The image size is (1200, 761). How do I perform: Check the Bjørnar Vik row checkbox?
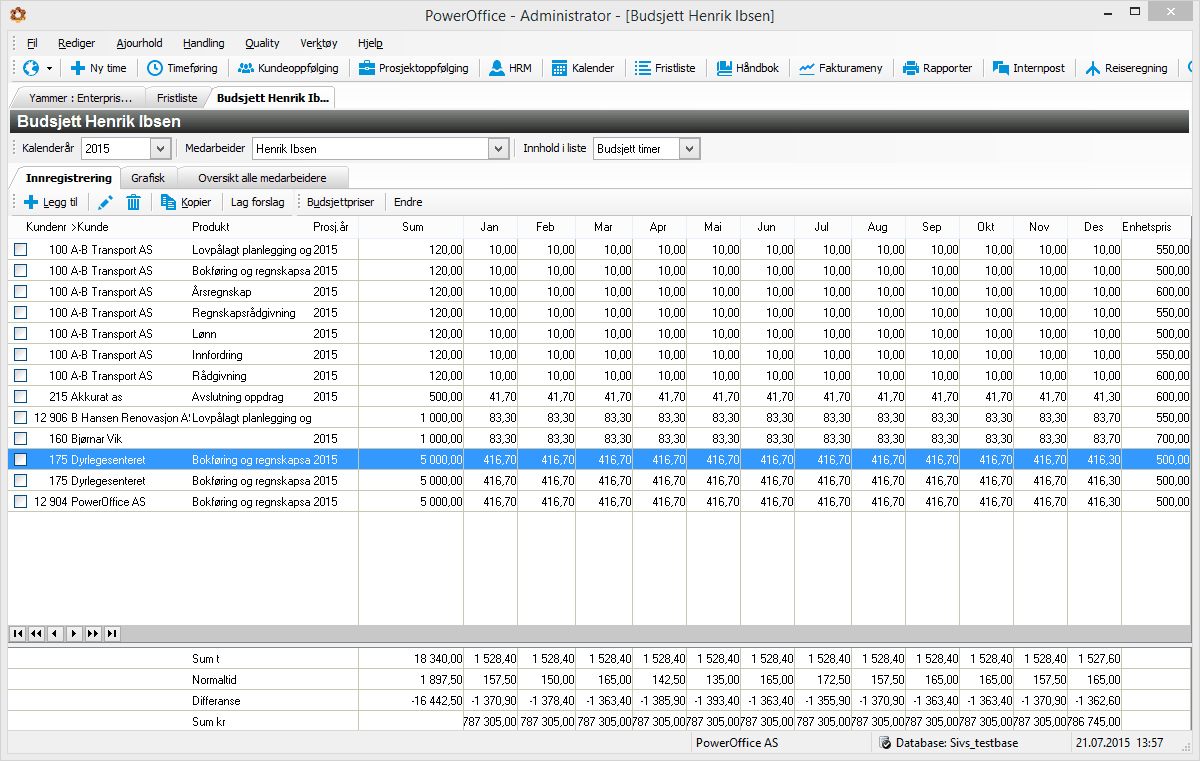tap(21, 439)
